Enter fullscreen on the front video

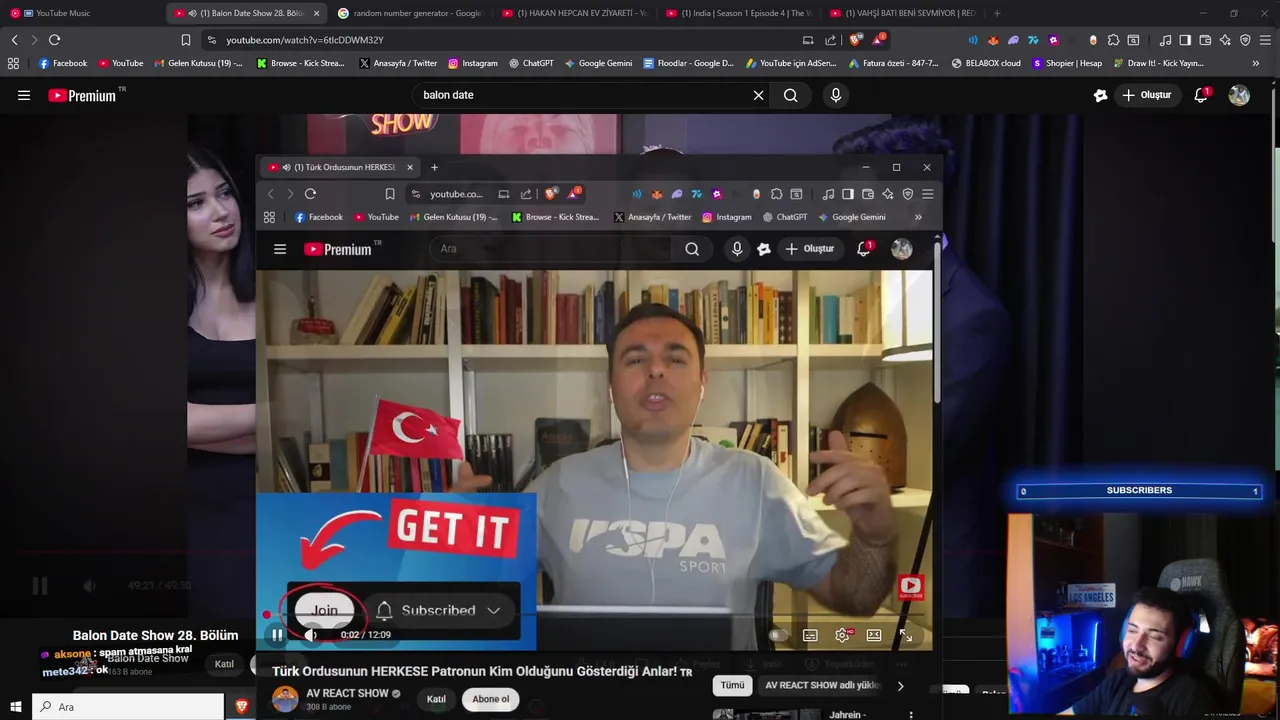click(905, 635)
